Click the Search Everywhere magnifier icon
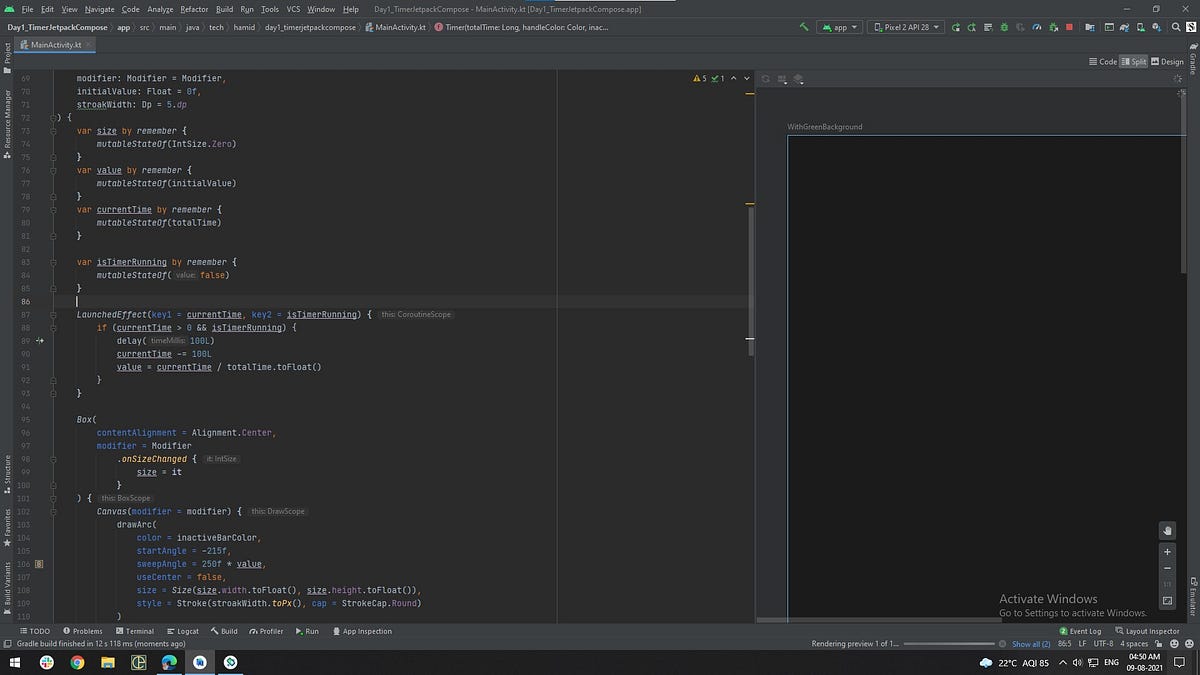Image resolution: width=1200 pixels, height=675 pixels. pos(1176,27)
